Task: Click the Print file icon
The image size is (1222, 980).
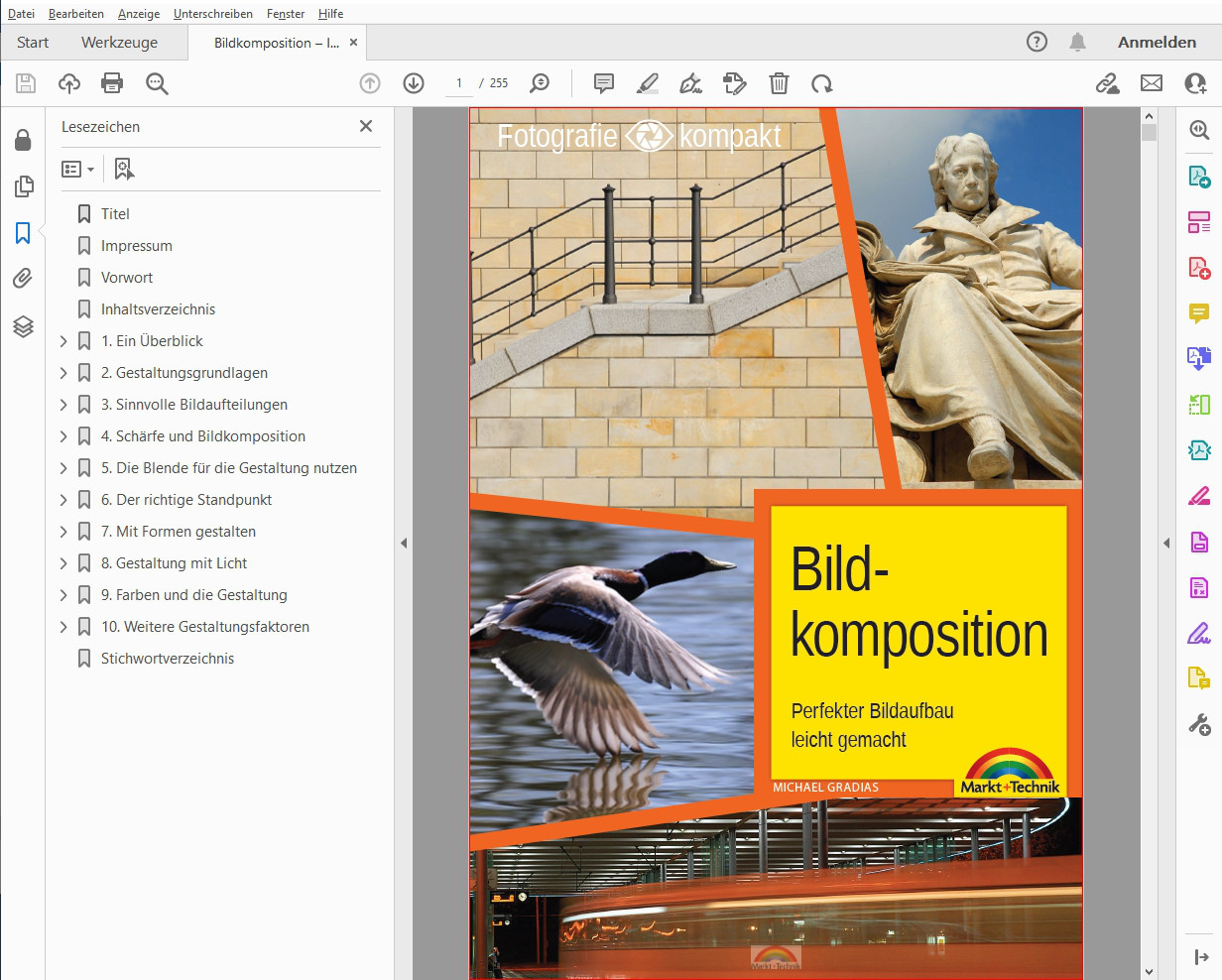Action: [112, 83]
